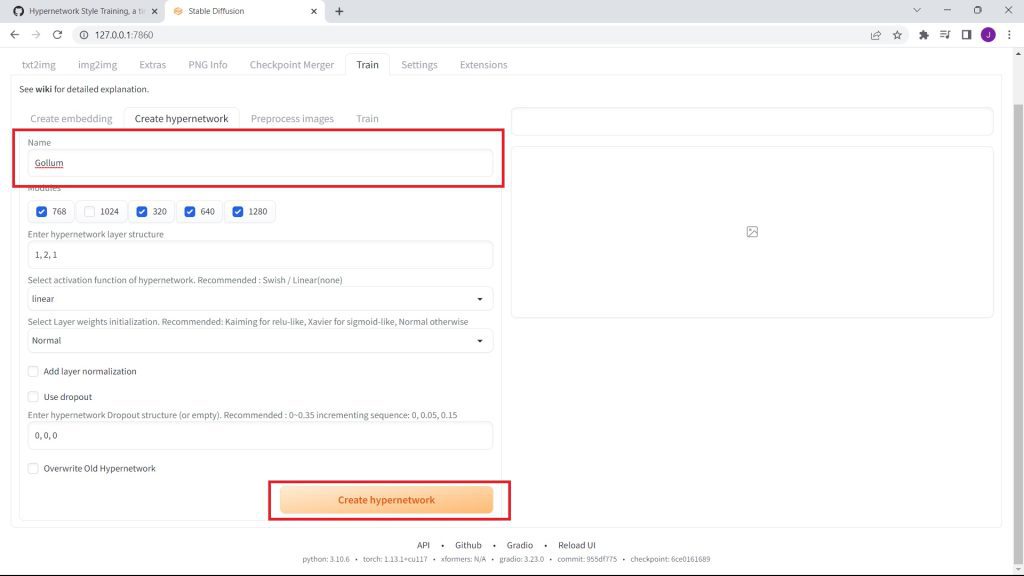Open the browser tab search chevron
The height and width of the screenshot is (576, 1024).
tap(918, 11)
